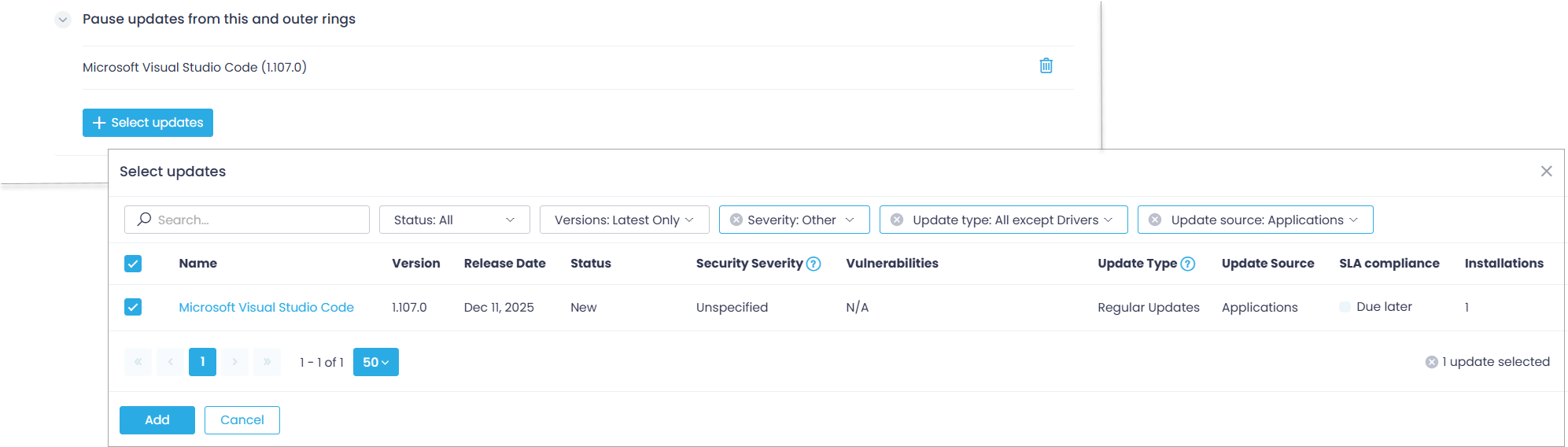Select page 1 in pagination
This screenshot has height=447, width=1568.
pyautogui.click(x=202, y=362)
